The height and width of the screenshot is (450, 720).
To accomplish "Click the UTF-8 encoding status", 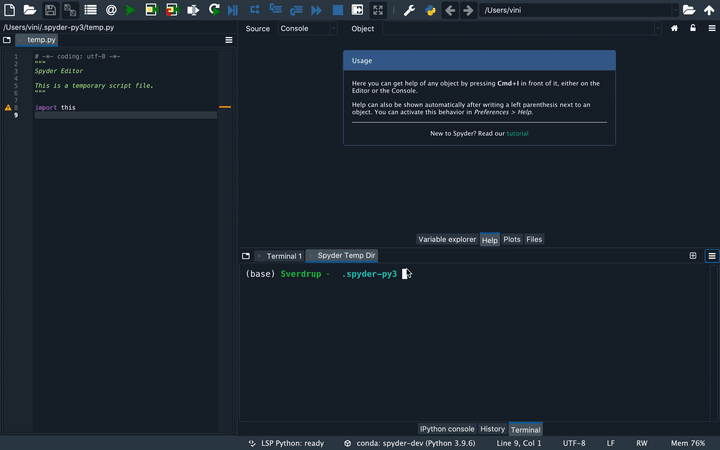I will 574,443.
